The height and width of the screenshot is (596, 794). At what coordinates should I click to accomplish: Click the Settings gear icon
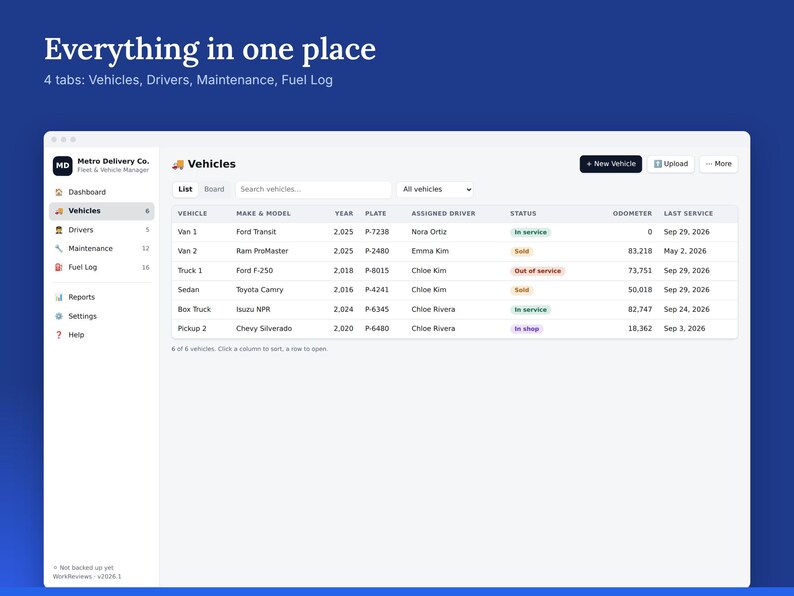tap(59, 316)
